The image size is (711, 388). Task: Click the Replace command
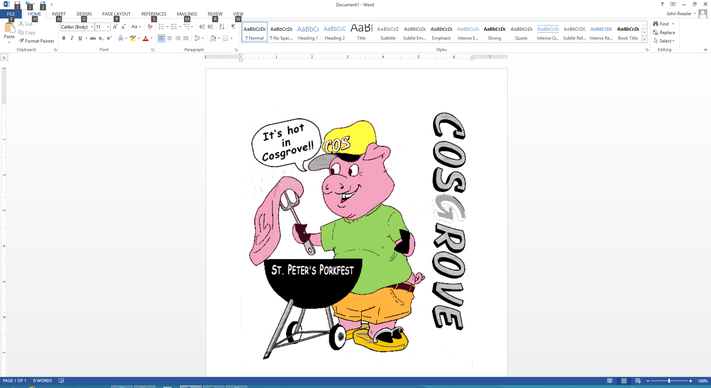[664, 33]
